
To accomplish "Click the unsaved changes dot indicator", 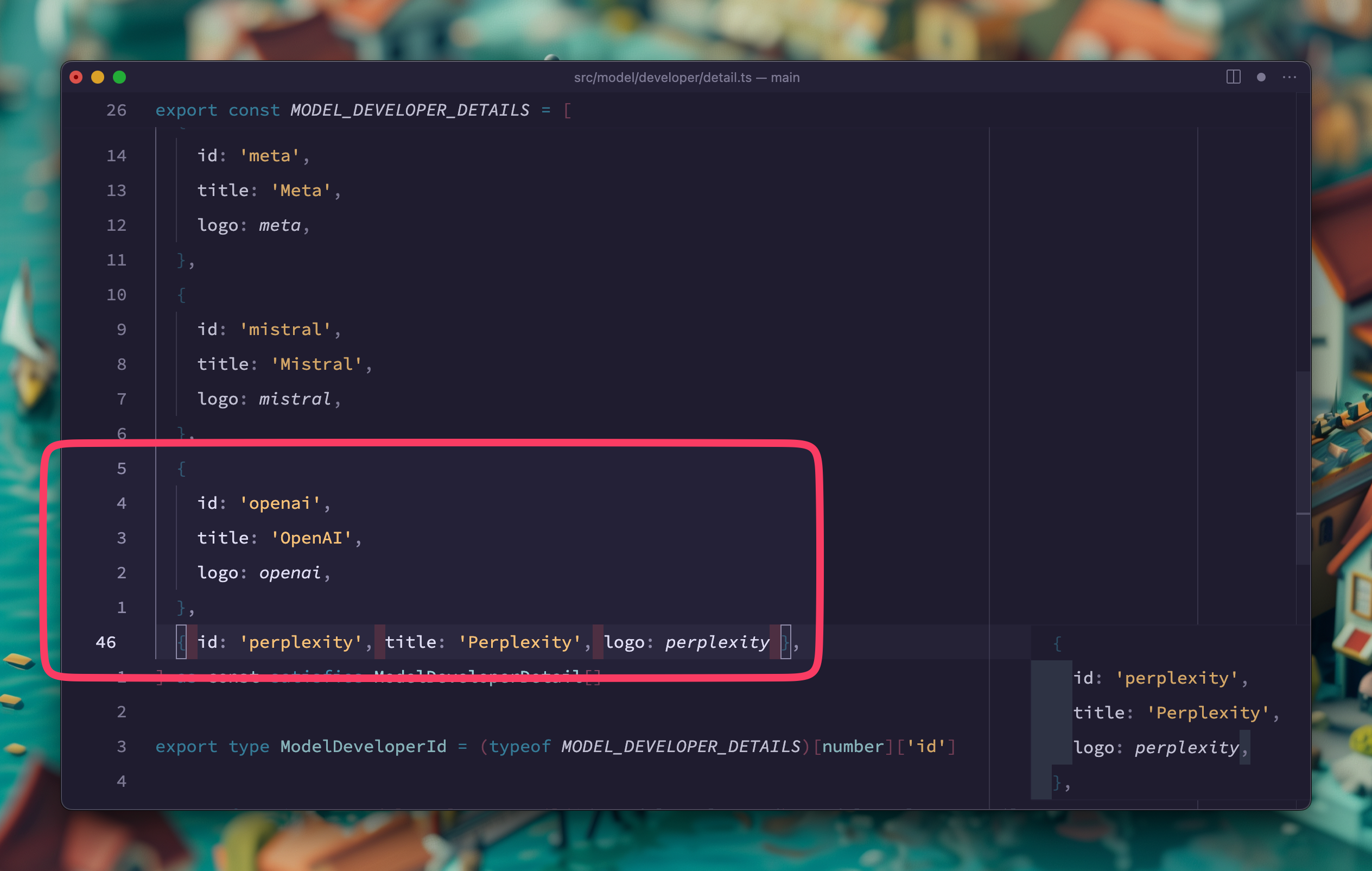I will tap(1261, 77).
